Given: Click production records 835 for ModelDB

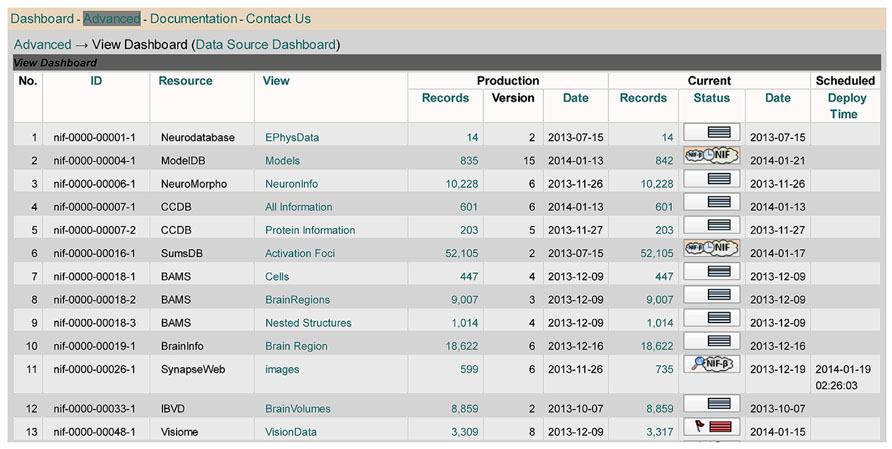Looking at the screenshot, I should 469,160.
